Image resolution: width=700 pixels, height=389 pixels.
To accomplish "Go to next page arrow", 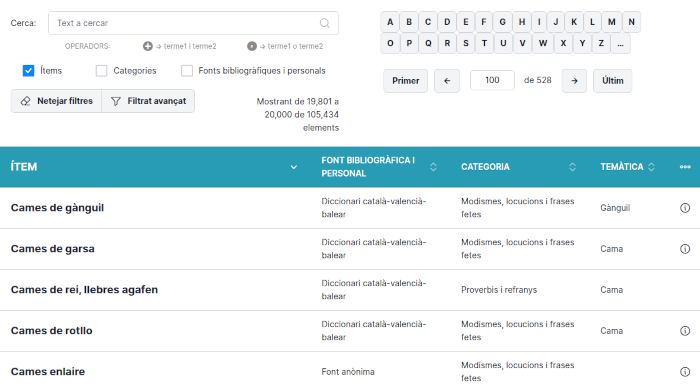I will click(x=574, y=81).
